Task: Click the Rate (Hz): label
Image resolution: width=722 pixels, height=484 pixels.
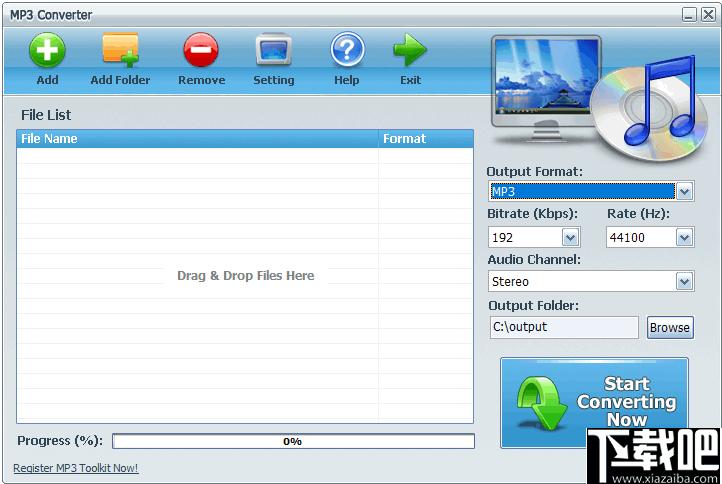Action: [638, 214]
